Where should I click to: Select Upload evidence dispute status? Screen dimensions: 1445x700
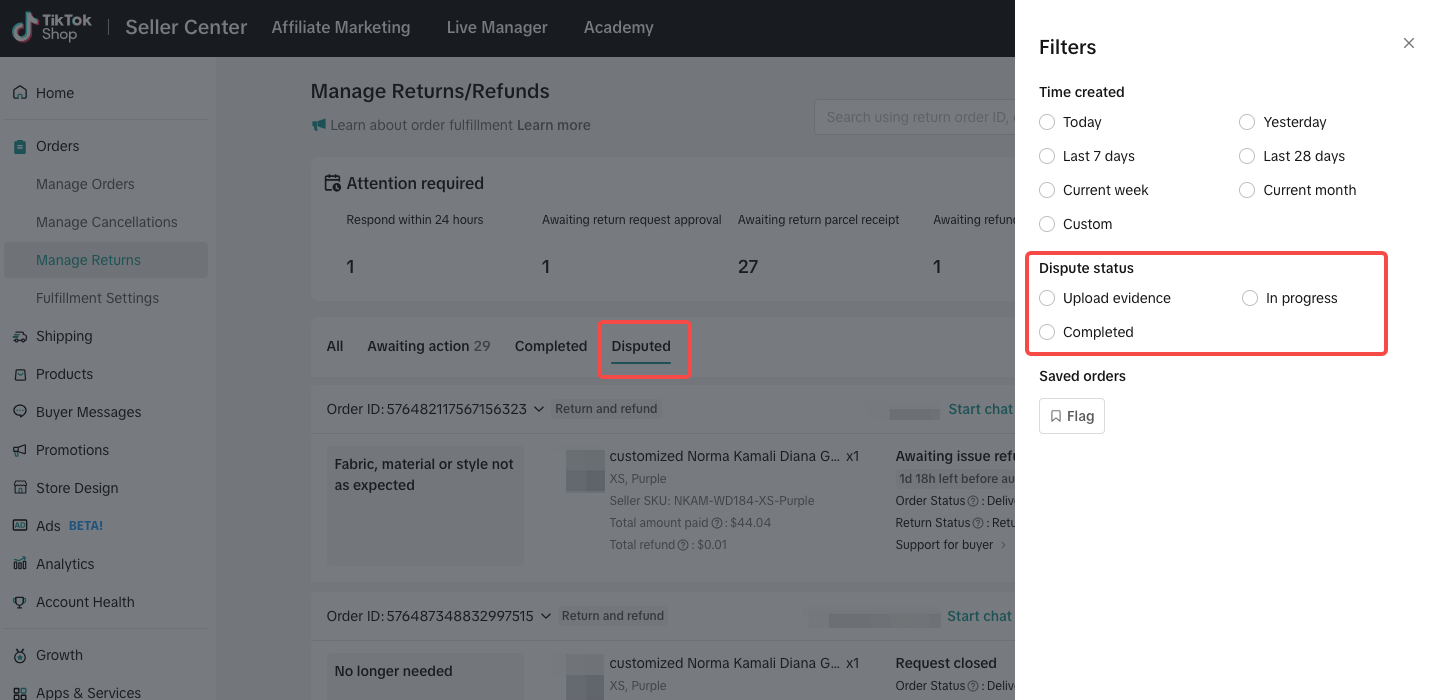click(1047, 298)
